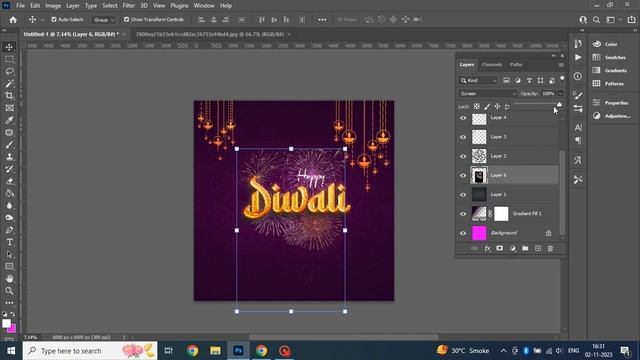The height and width of the screenshot is (360, 640).
Task: Select the Lasso tool
Action: tap(9, 71)
